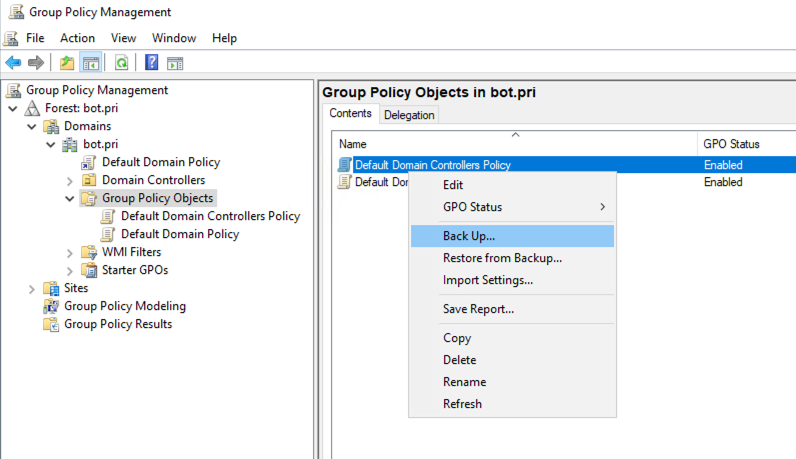Click the Sites icon in tree
The image size is (796, 459).
tap(51, 288)
